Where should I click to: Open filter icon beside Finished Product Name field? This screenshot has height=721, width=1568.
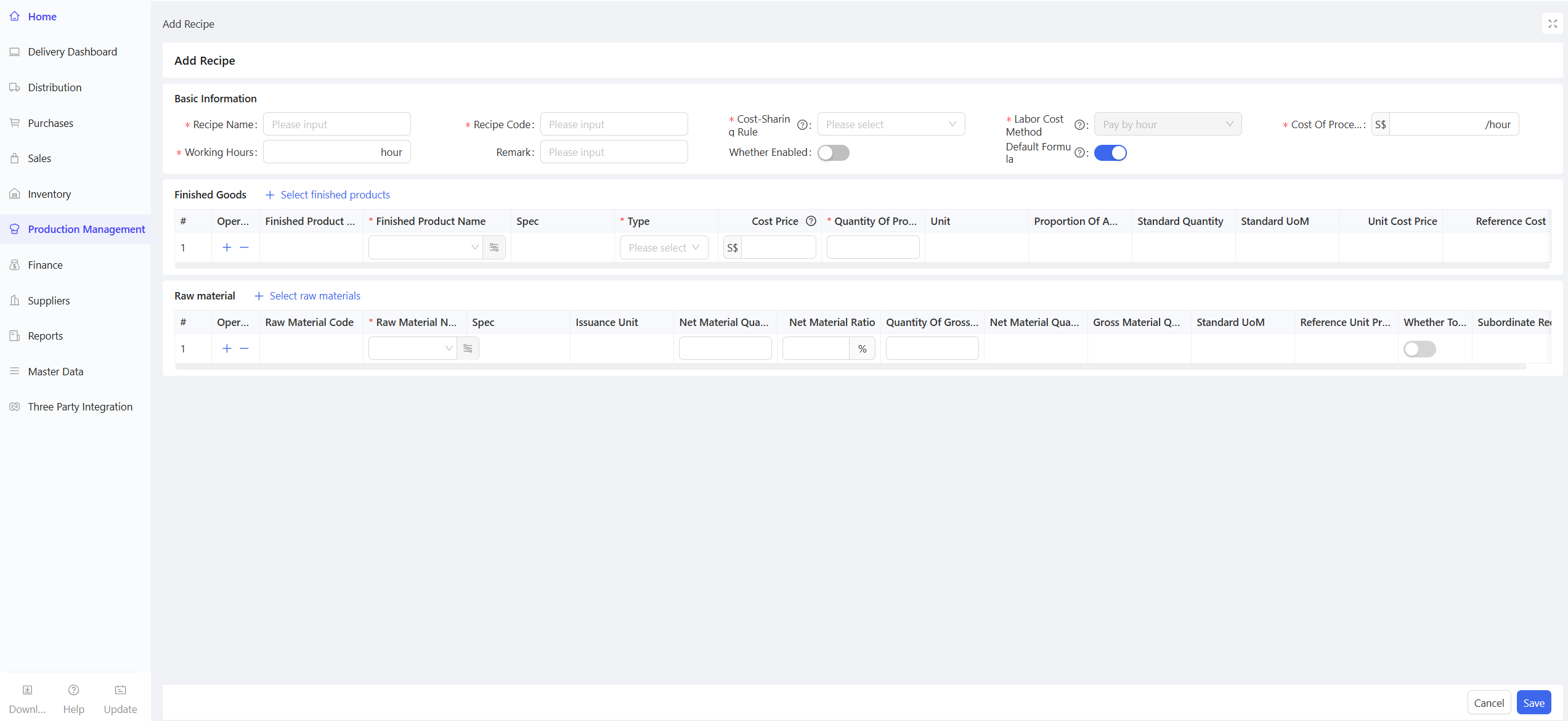[494, 248]
